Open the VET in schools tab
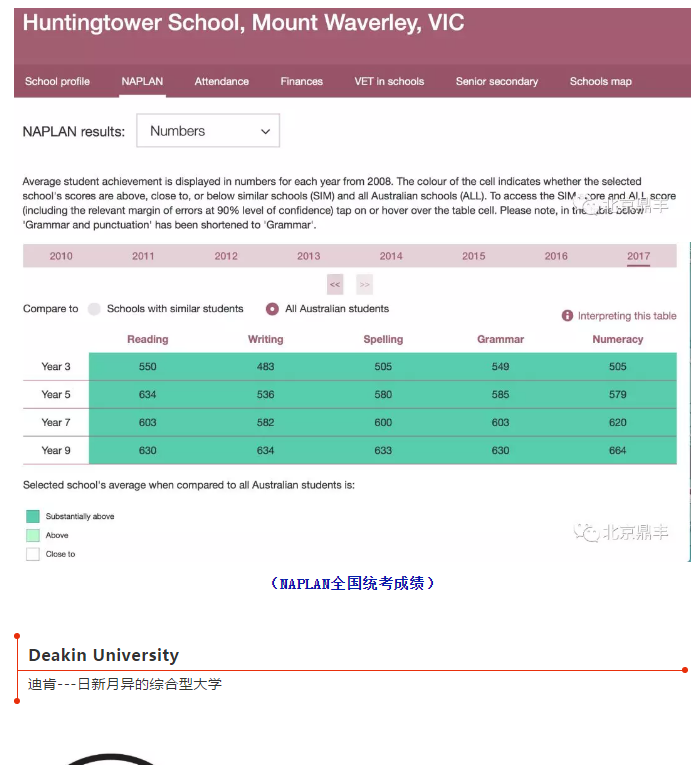This screenshot has height=765, width=700. [x=389, y=82]
